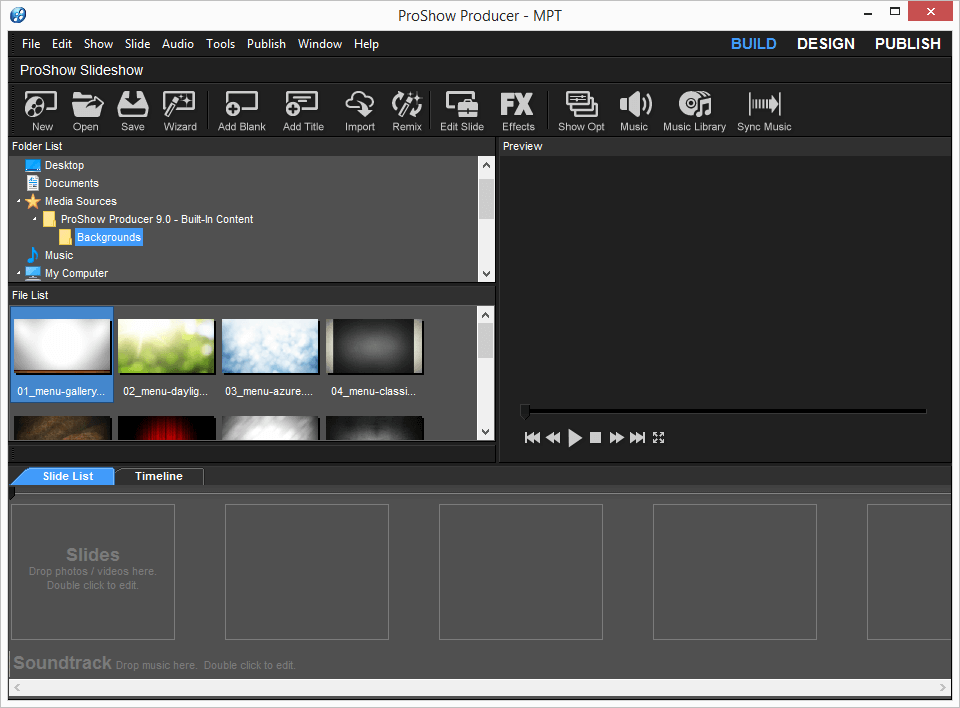The width and height of the screenshot is (960, 708).
Task: Skip to the end of the preview
Action: click(637, 437)
